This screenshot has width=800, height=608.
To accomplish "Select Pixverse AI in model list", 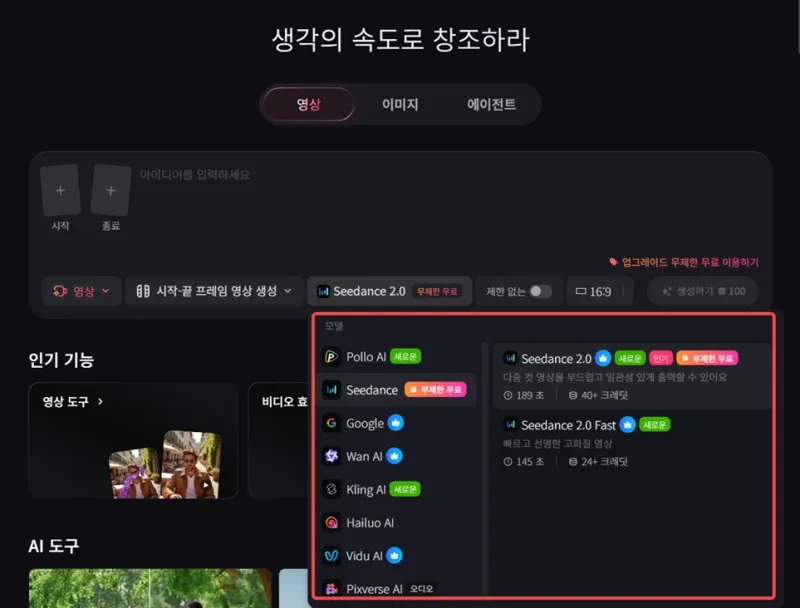I will coord(396,589).
